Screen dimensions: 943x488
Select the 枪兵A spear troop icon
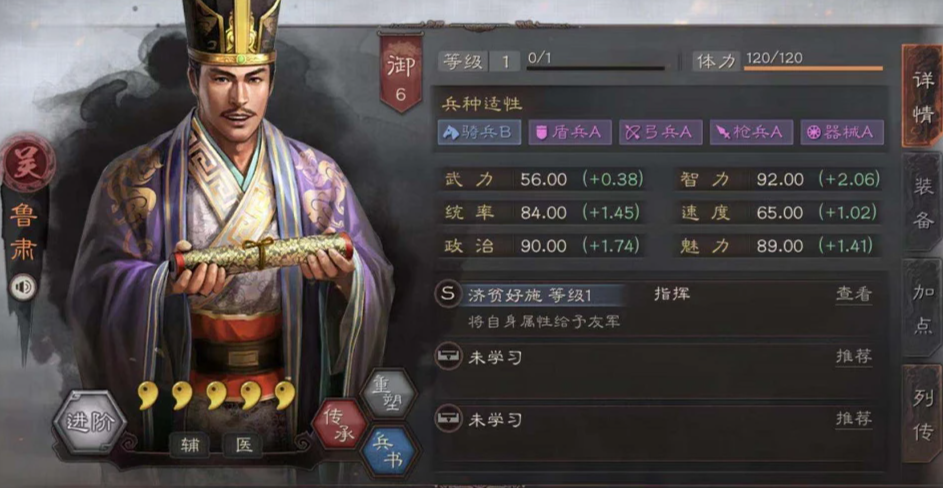point(752,132)
